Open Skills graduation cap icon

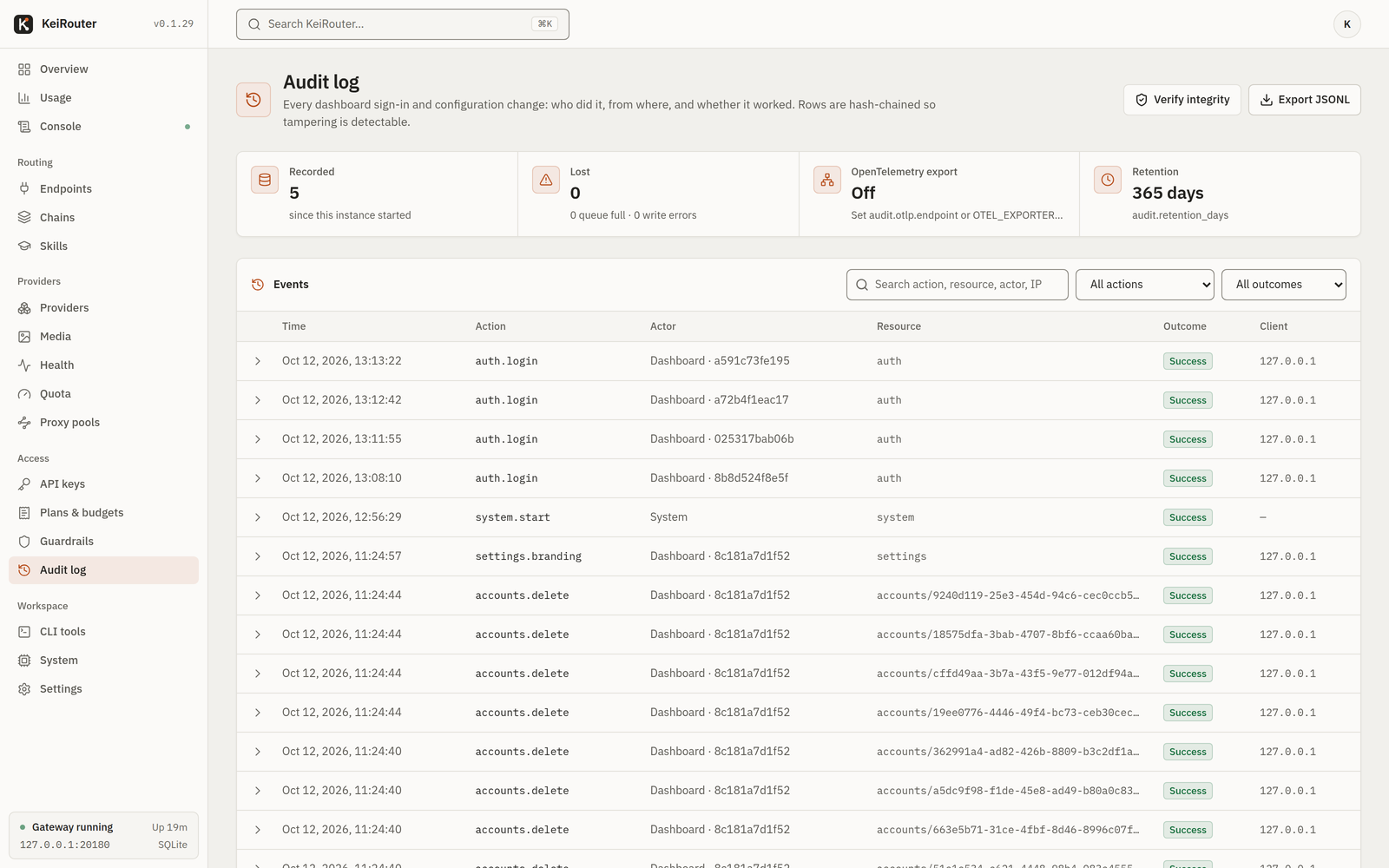24,247
